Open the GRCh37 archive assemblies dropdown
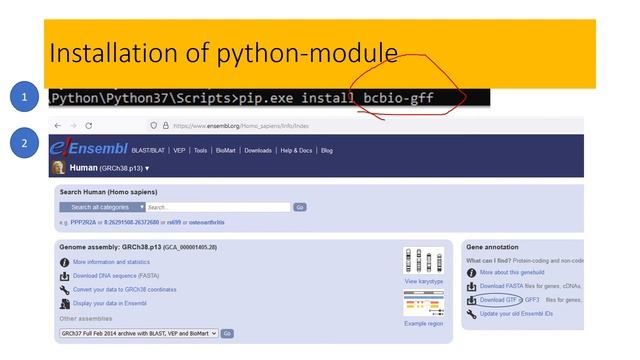The image size is (640, 360). pyautogui.click(x=139, y=333)
